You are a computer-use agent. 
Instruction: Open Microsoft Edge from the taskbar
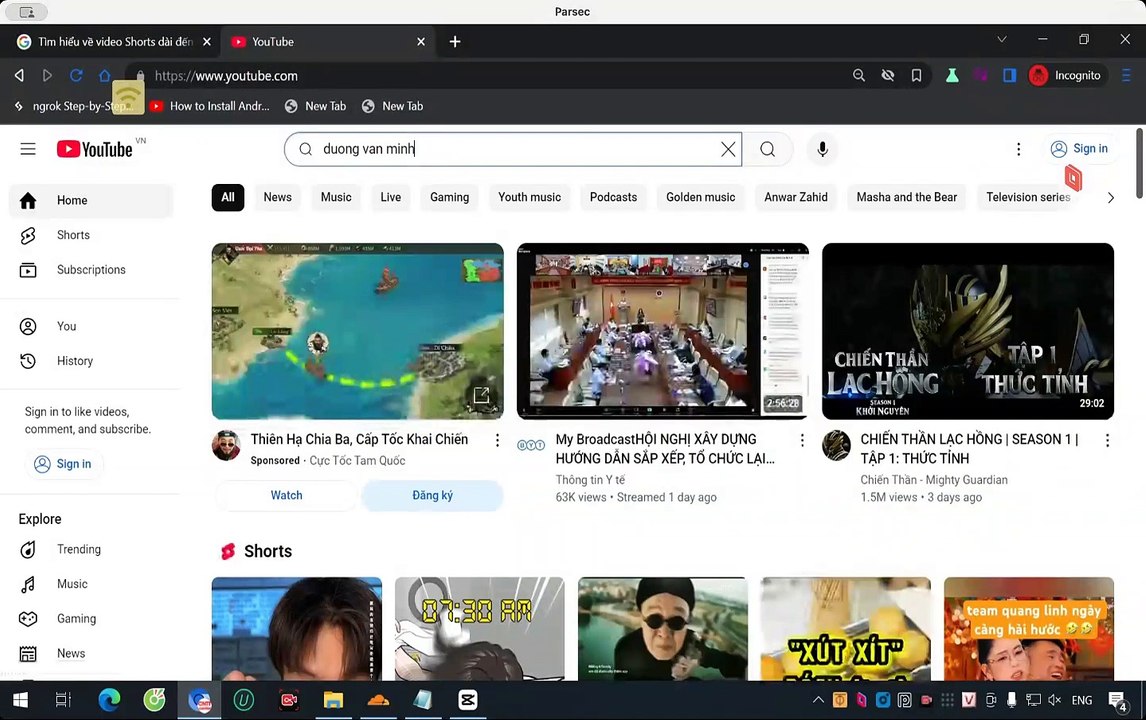tap(109, 700)
